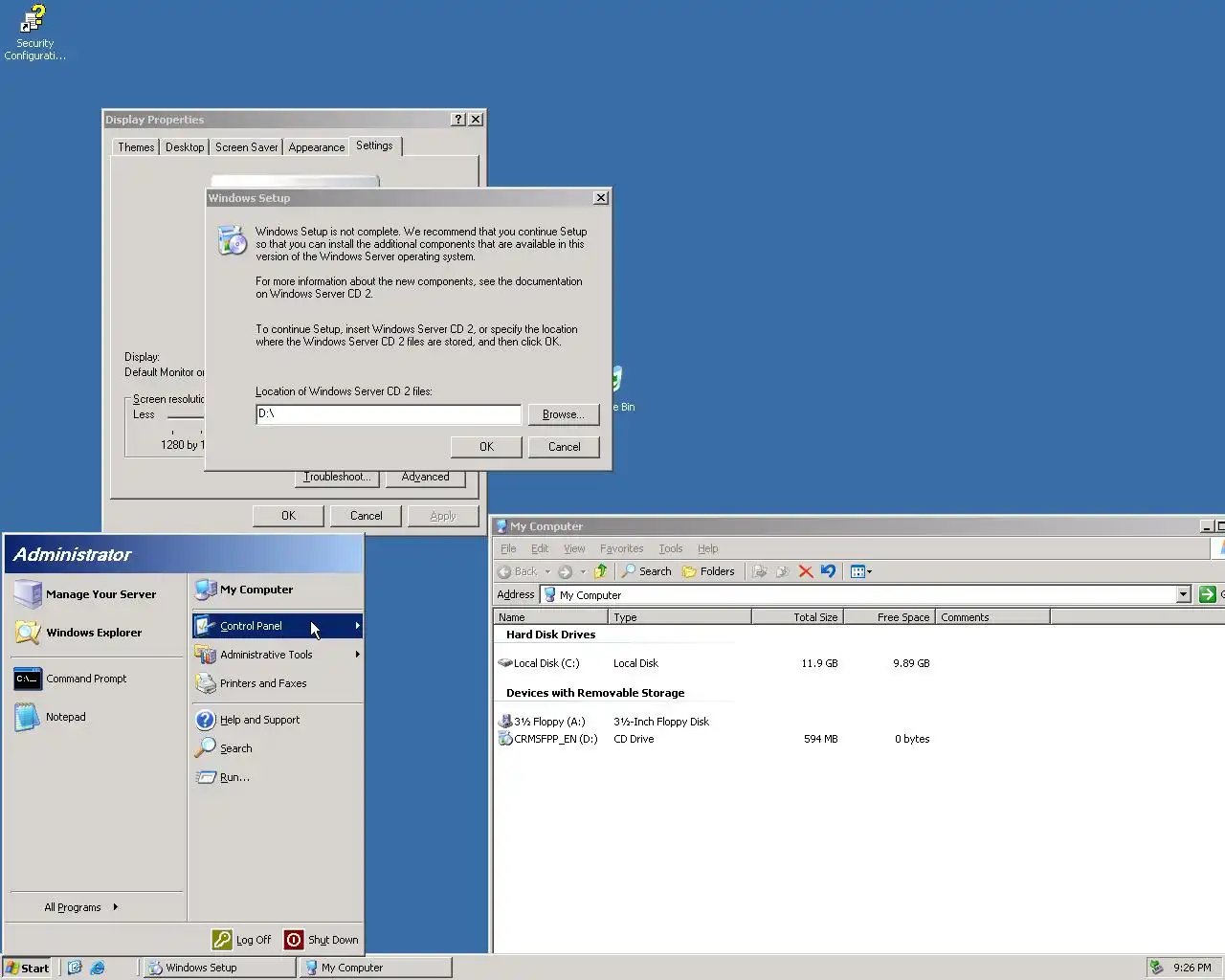Open the Tools menu in My Computer
Screen dimensions: 1225x980
[671, 548]
